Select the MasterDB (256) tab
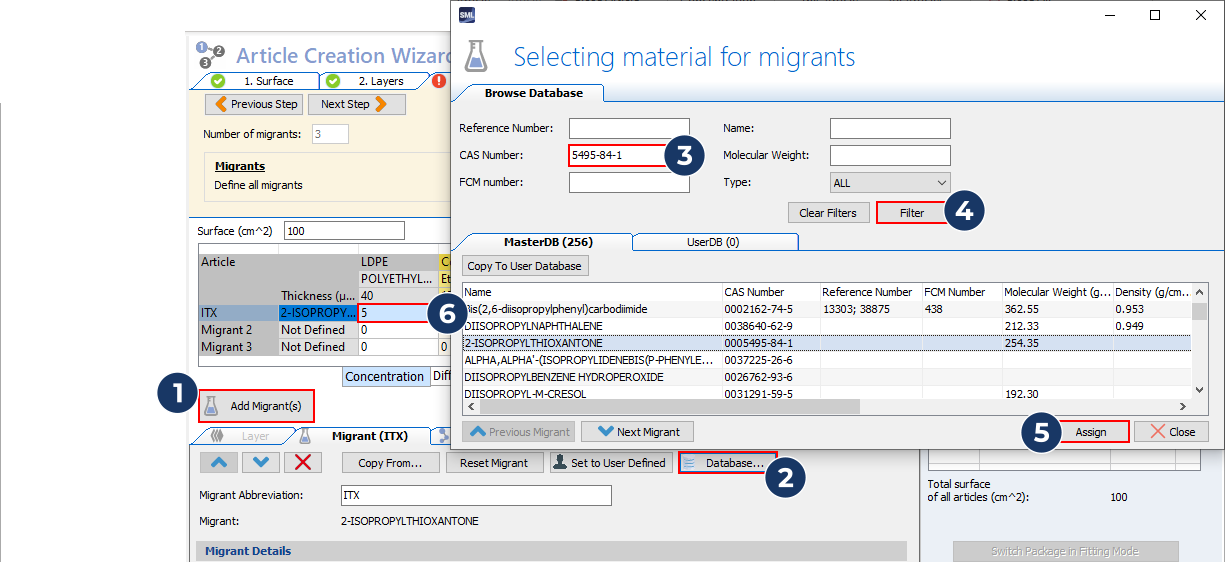This screenshot has width=1225, height=562. 548,242
